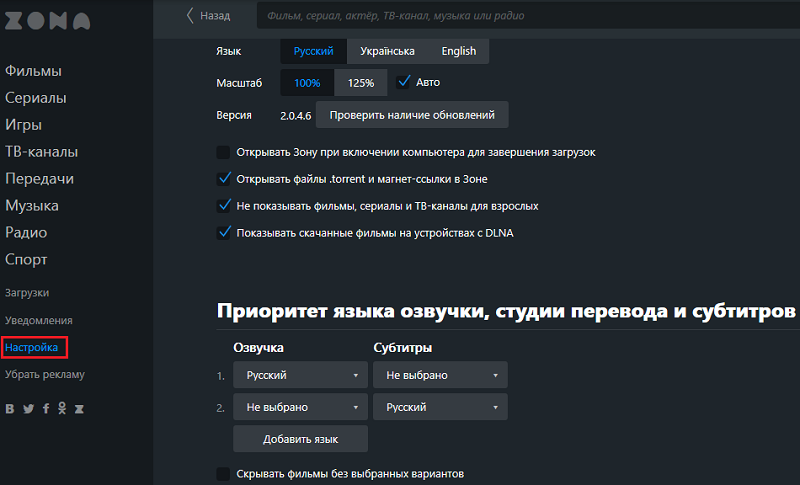Switch interface language to Українська
Screen dimensions: 800x485
click(x=387, y=51)
